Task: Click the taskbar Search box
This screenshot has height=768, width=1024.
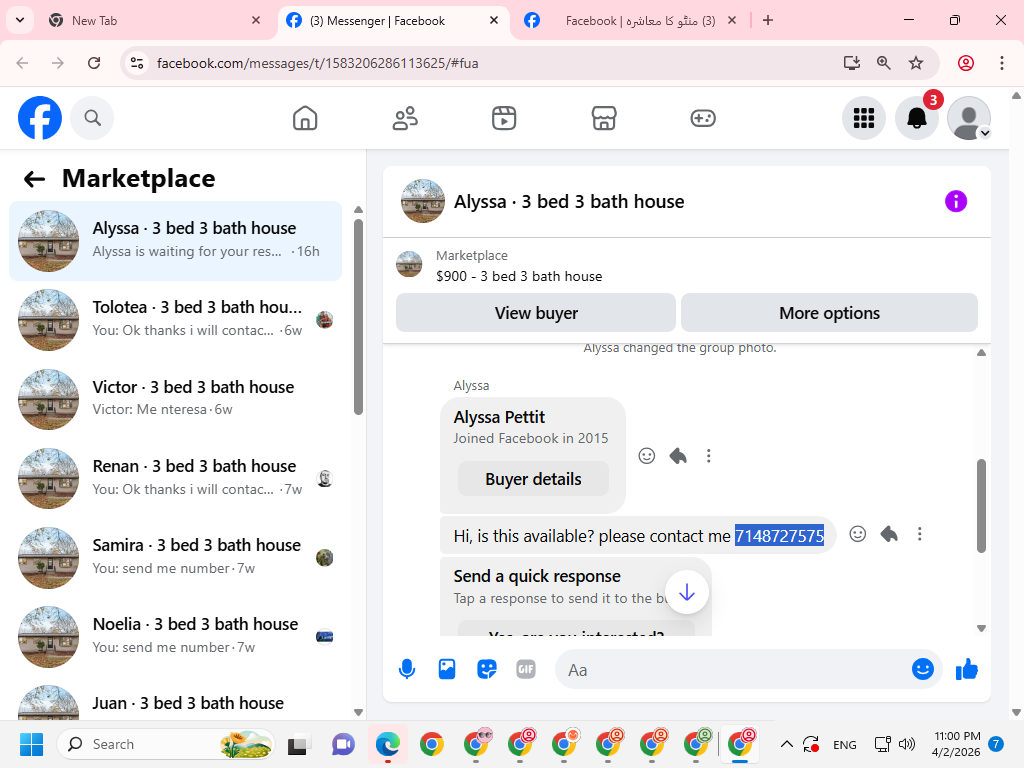Action: click(x=166, y=744)
